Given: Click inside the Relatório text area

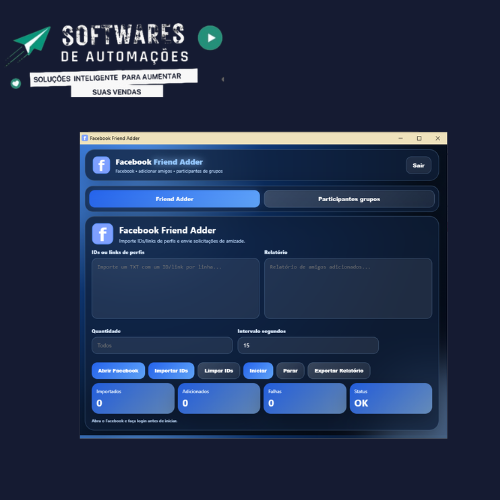Looking at the screenshot, I should [348, 288].
